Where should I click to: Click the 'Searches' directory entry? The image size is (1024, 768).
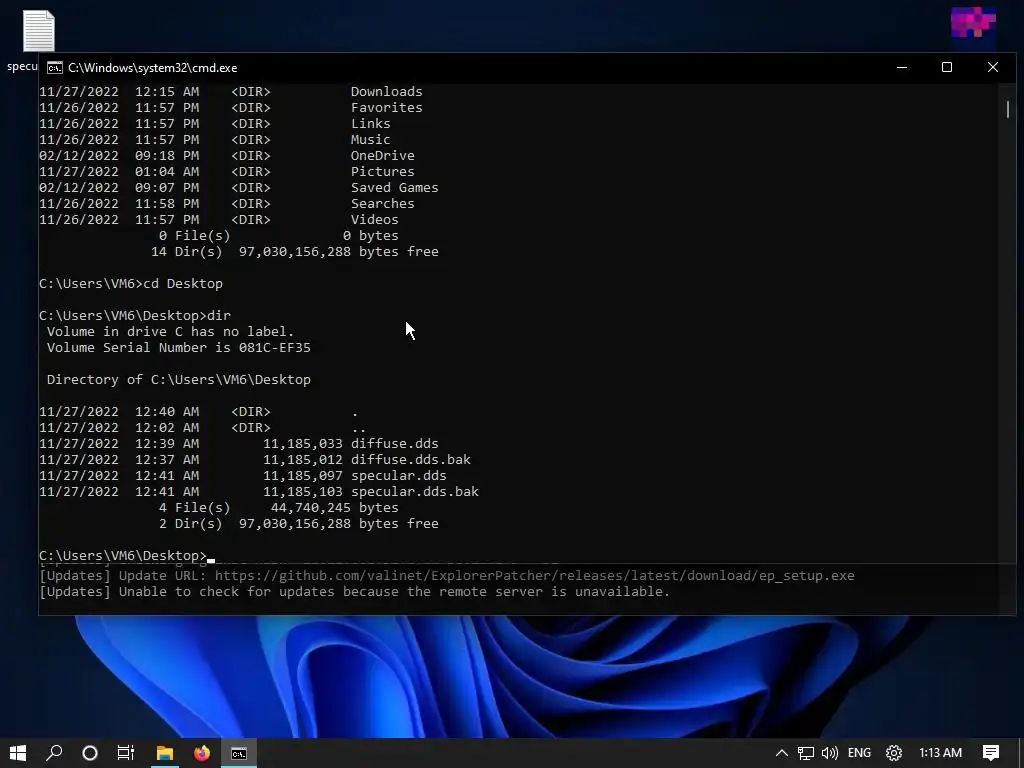pyautogui.click(x=383, y=204)
